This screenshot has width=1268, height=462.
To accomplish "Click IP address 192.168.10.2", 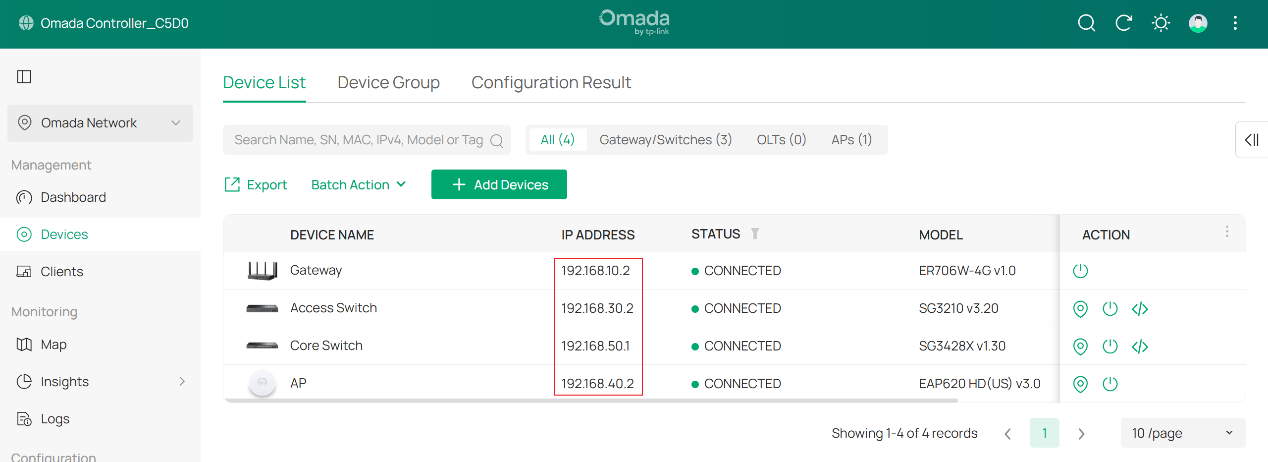I will 595,271.
